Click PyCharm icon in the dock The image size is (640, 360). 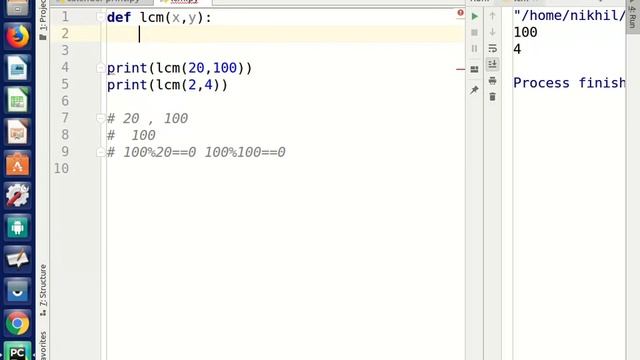tap(17, 351)
